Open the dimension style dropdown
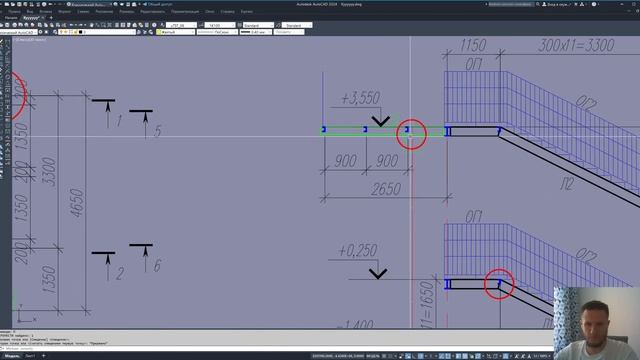 pyautogui.click(x=220, y=25)
